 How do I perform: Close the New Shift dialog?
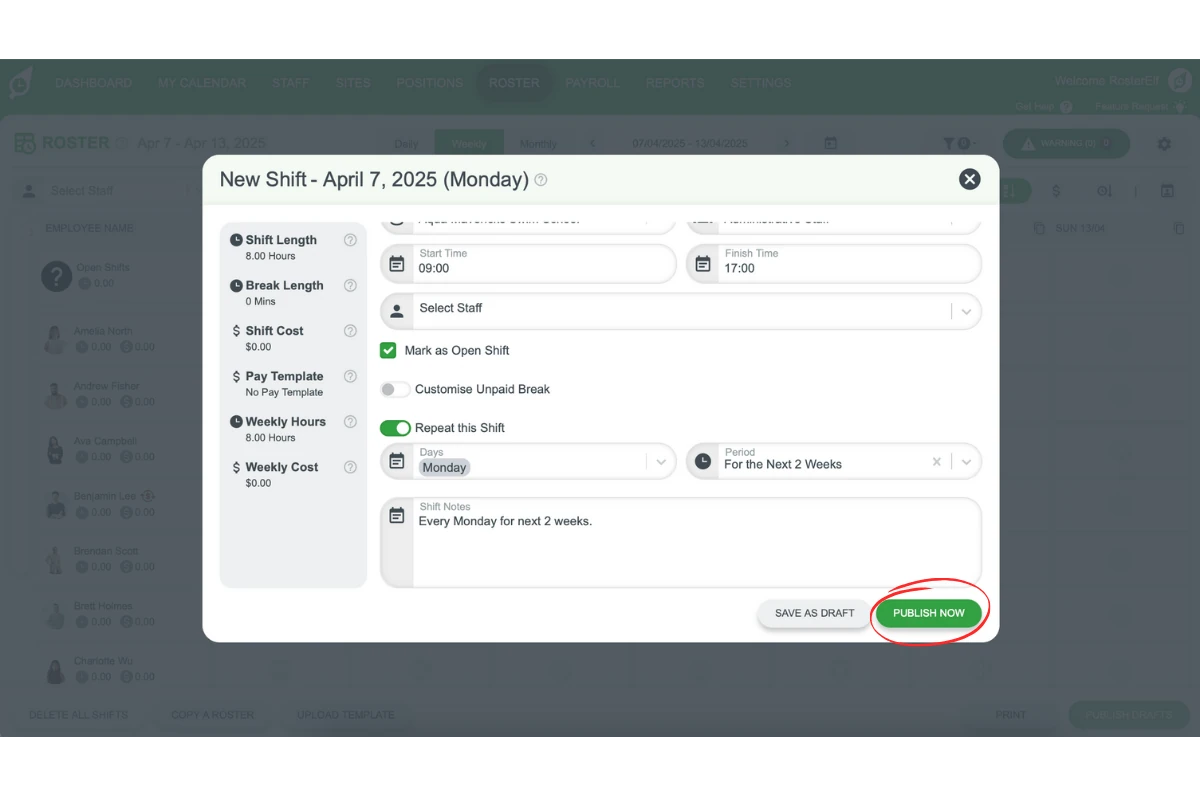click(969, 179)
